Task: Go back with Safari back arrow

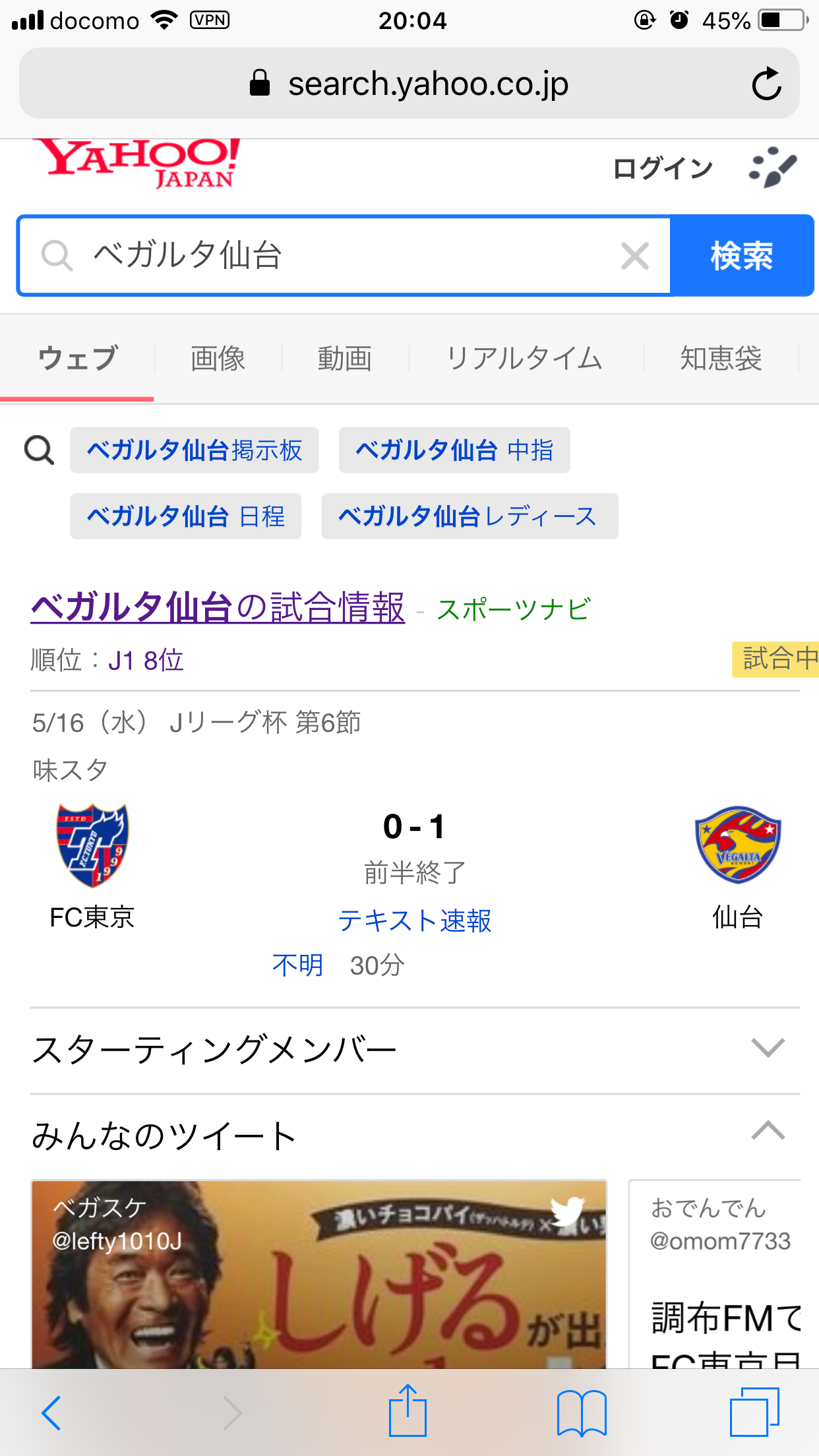Action: 51,1412
